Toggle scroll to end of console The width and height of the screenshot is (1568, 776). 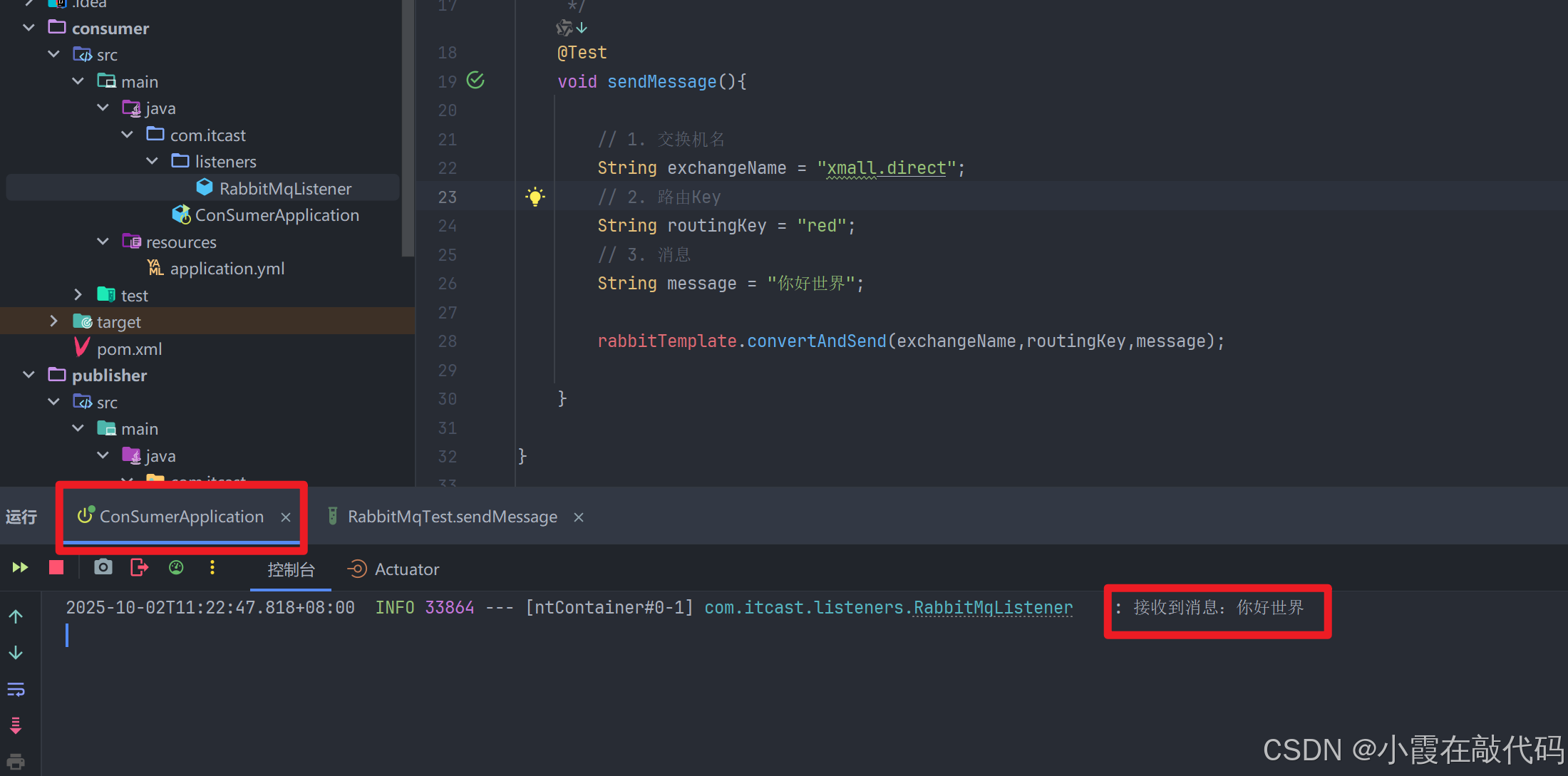point(16,725)
